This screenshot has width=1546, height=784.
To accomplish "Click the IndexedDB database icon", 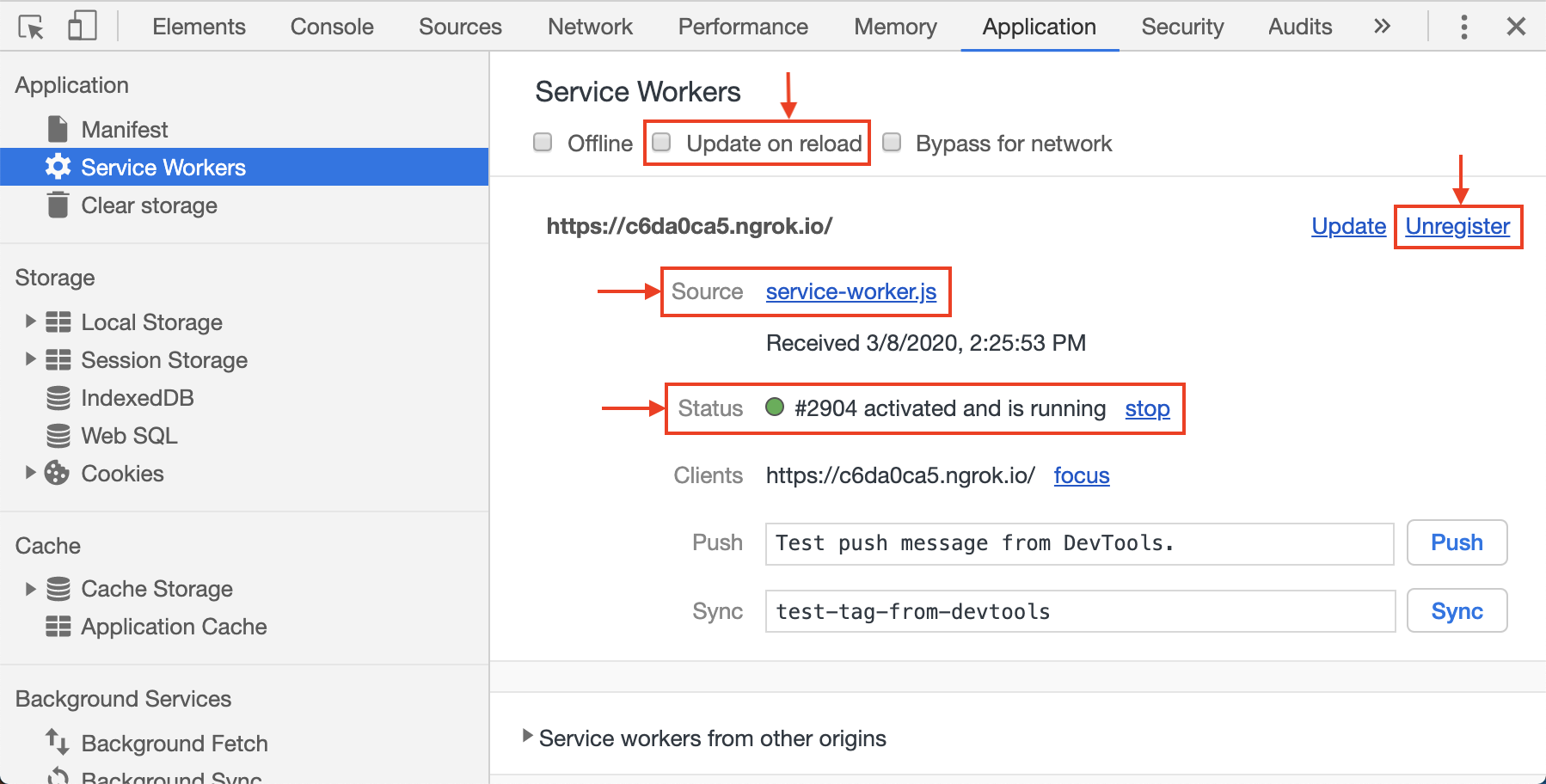I will [x=58, y=397].
